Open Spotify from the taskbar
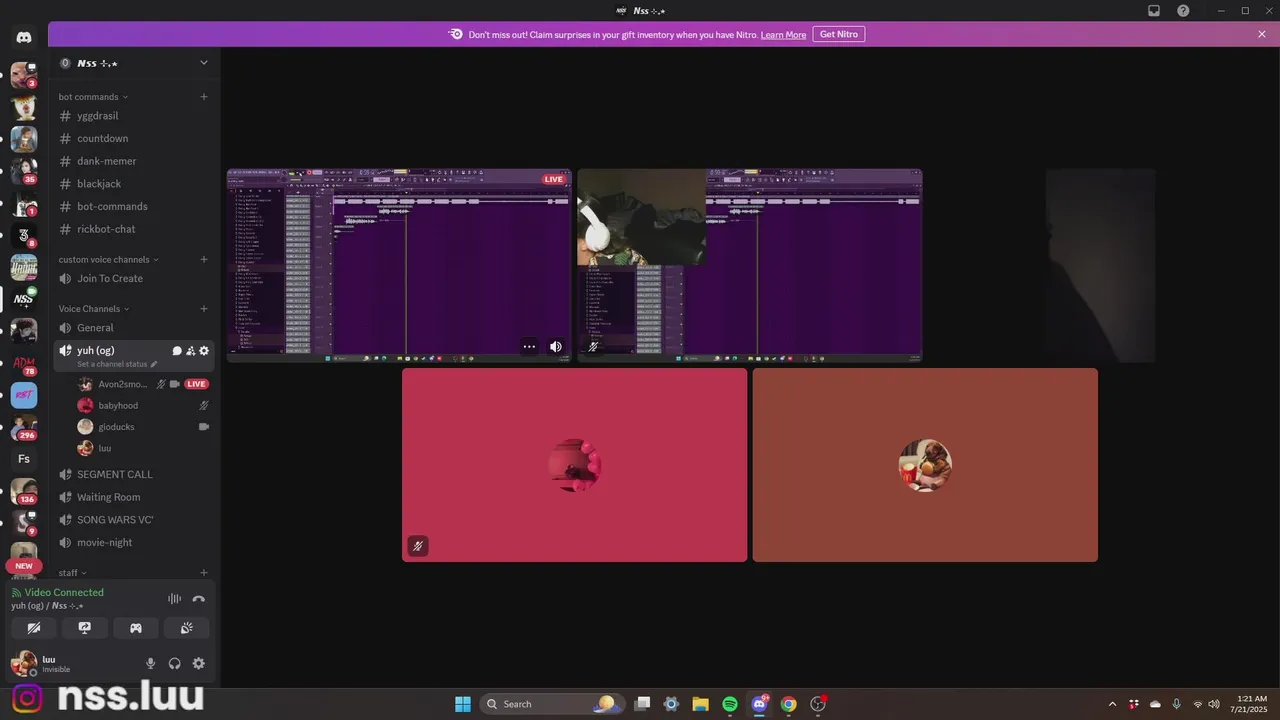Image resolution: width=1280 pixels, height=720 pixels. 730,704
